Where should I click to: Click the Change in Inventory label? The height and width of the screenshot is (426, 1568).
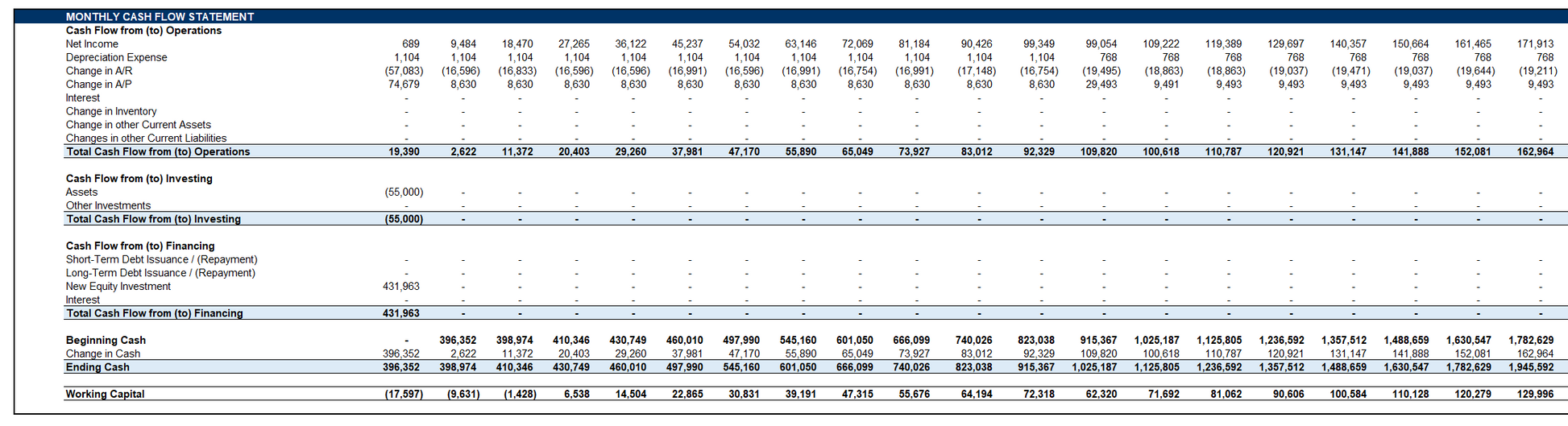[111, 112]
